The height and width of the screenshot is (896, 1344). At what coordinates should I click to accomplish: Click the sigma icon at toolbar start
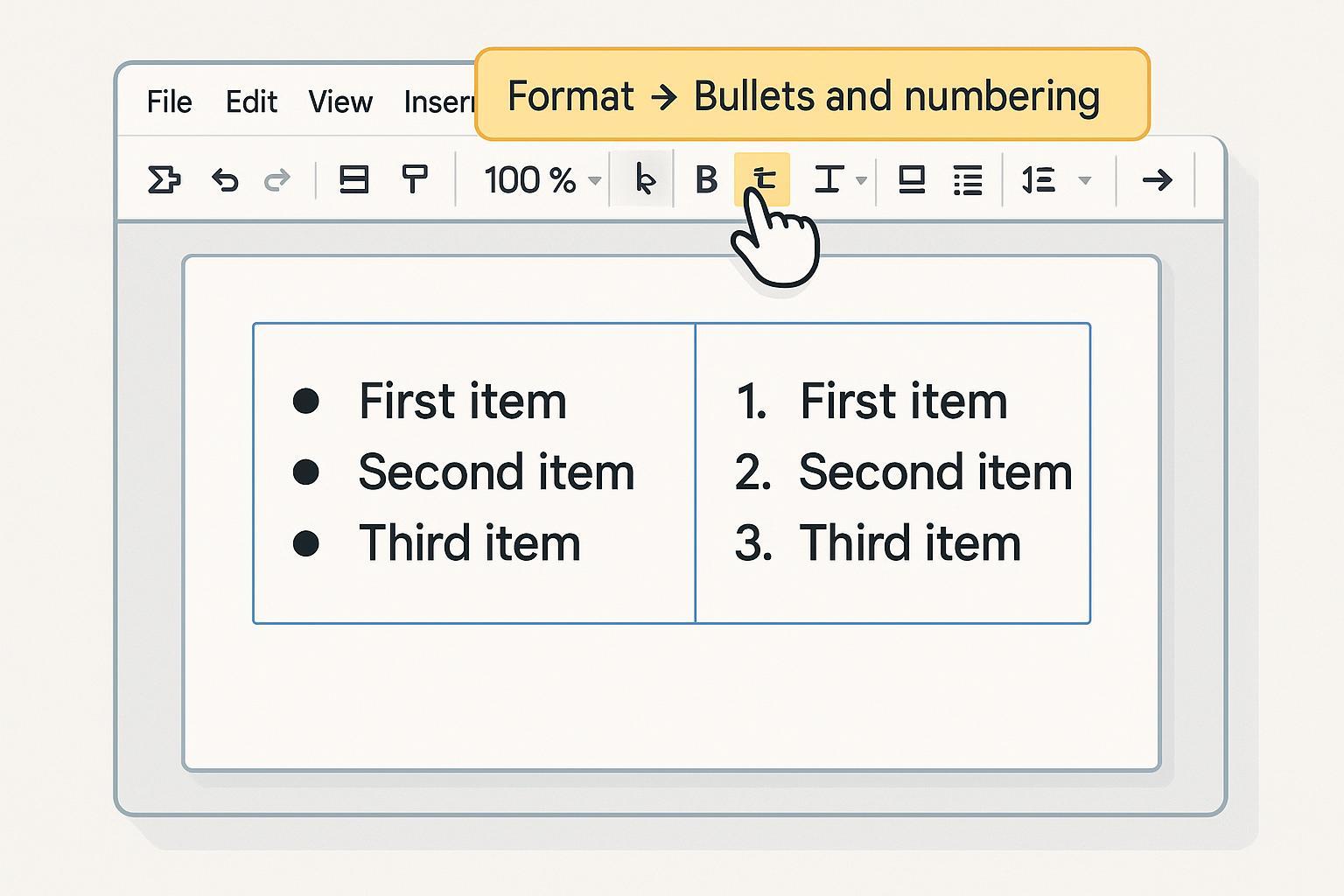tap(164, 180)
